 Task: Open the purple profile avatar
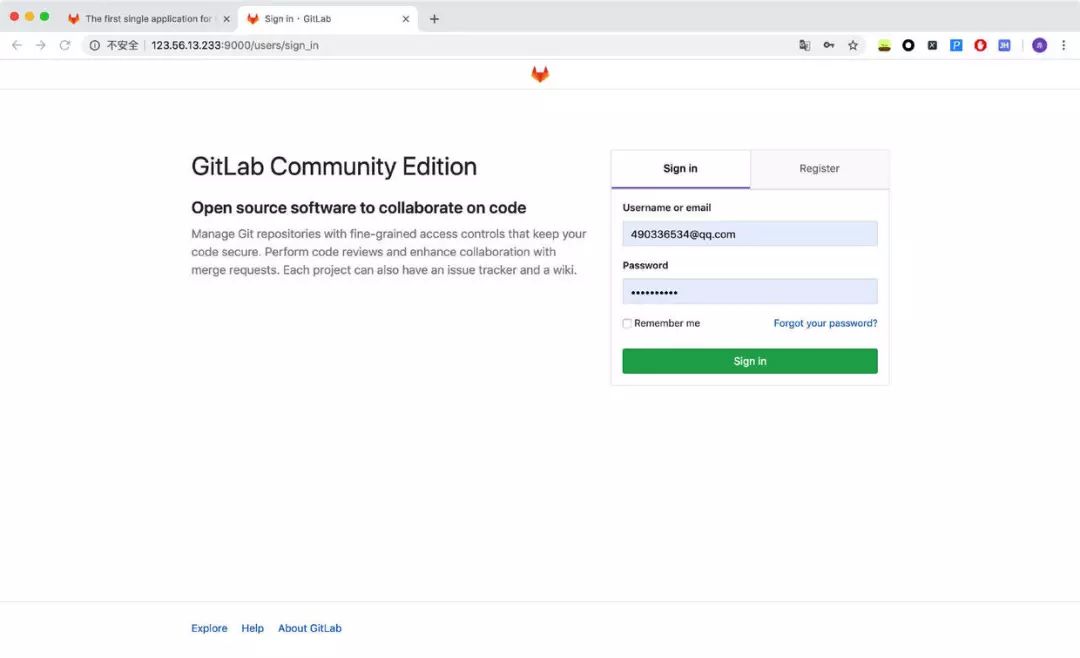pos(1039,45)
